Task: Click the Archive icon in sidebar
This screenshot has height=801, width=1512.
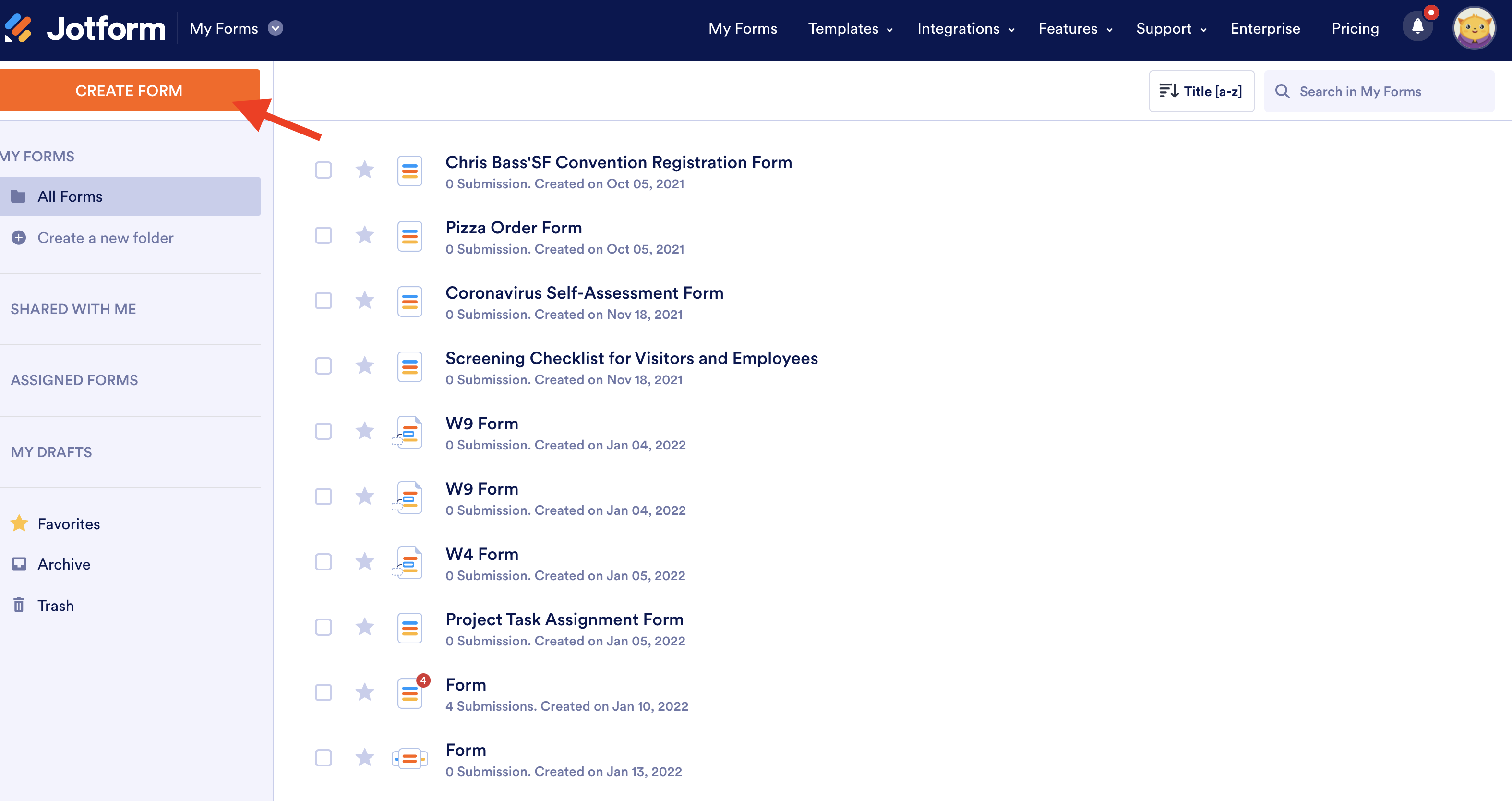Action: [19, 564]
